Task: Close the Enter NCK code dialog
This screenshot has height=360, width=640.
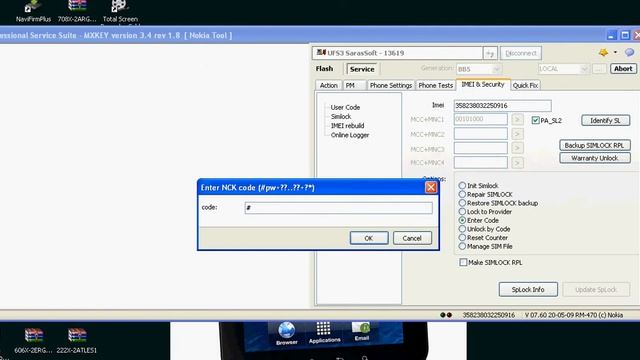Action: (431, 187)
